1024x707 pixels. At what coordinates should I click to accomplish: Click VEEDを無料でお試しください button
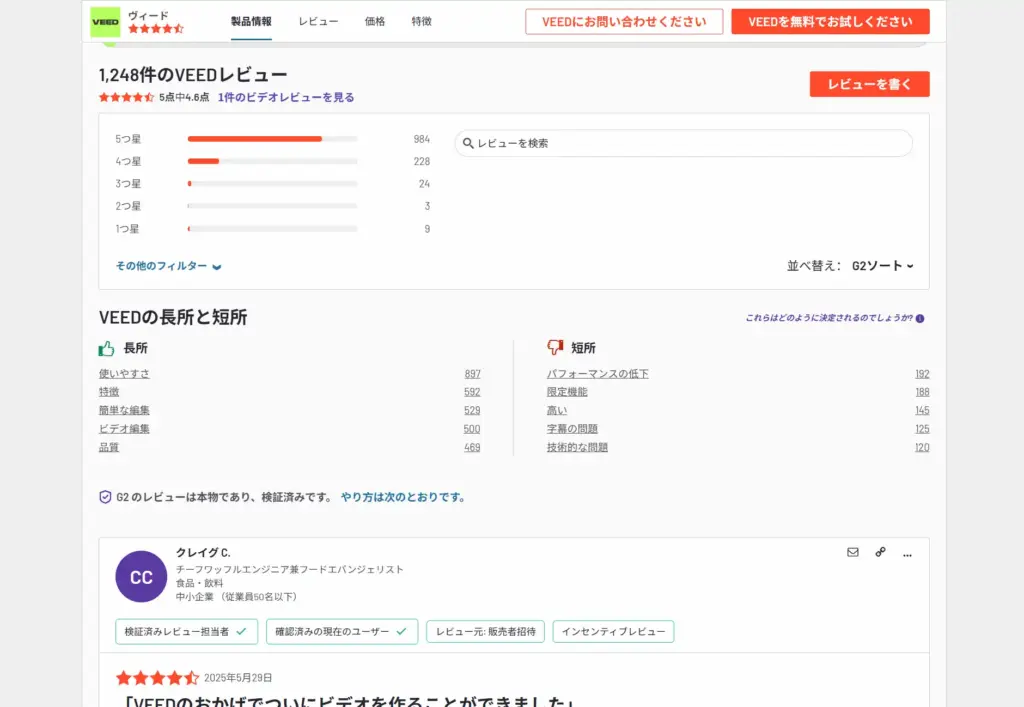830,22
